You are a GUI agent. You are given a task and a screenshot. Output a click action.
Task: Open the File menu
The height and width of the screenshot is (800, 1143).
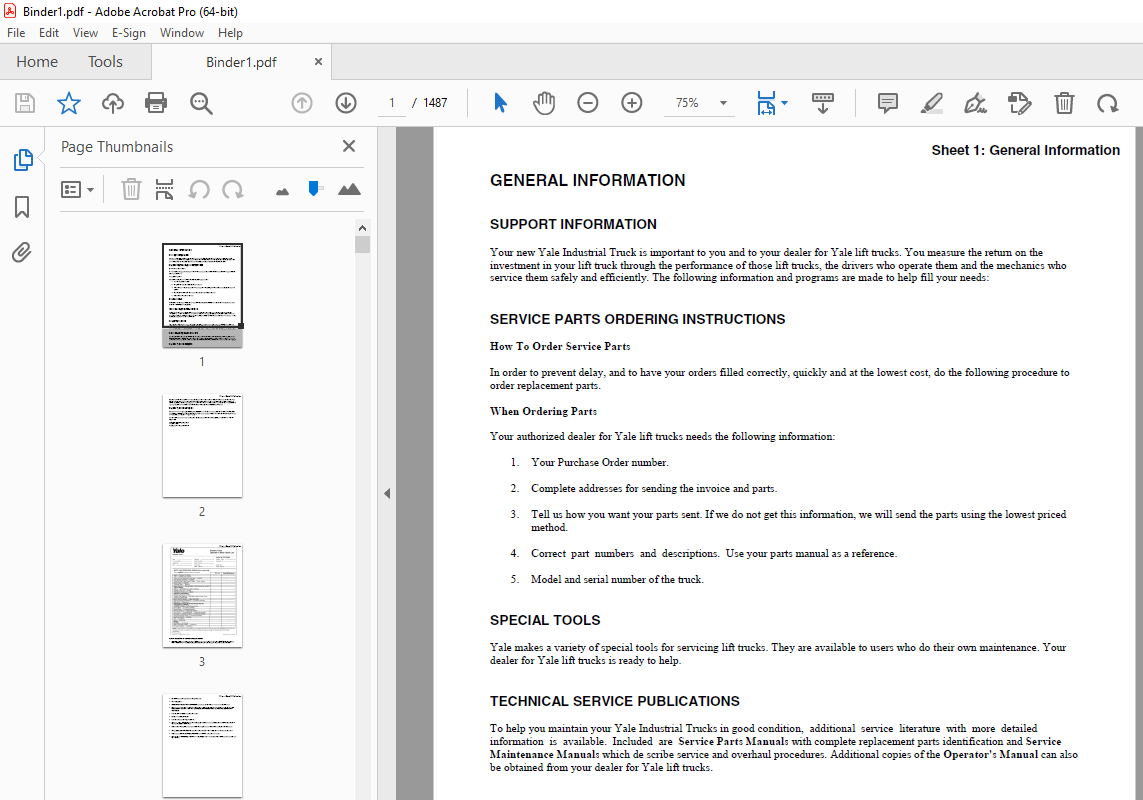(16, 33)
